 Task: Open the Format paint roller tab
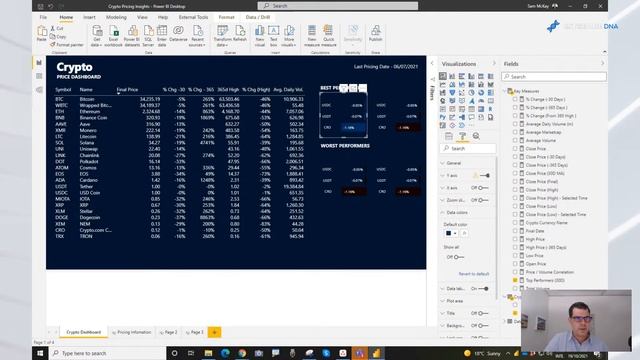(x=462, y=136)
